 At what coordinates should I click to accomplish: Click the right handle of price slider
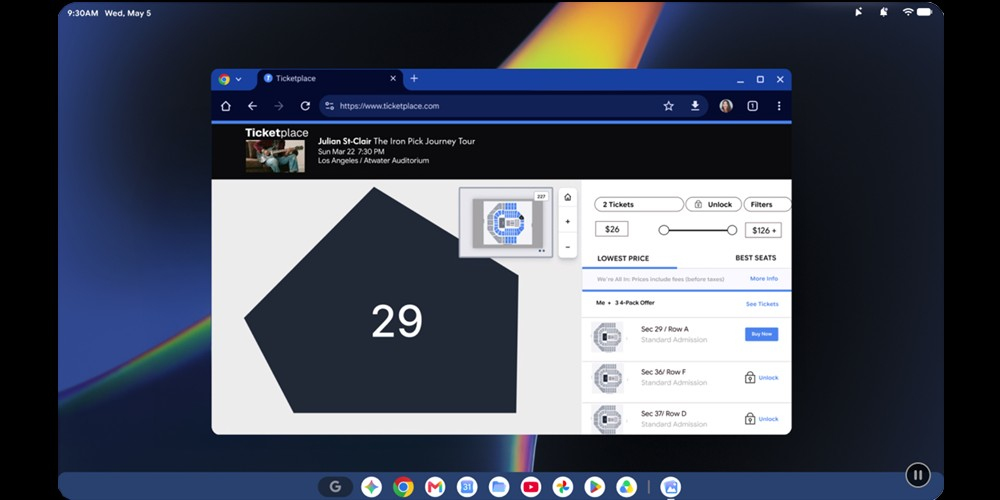click(732, 230)
